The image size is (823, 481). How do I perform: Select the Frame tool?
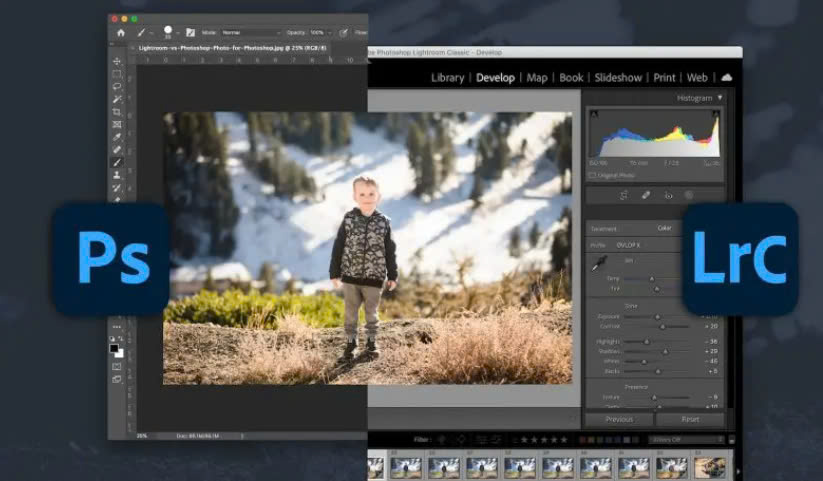tap(117, 124)
